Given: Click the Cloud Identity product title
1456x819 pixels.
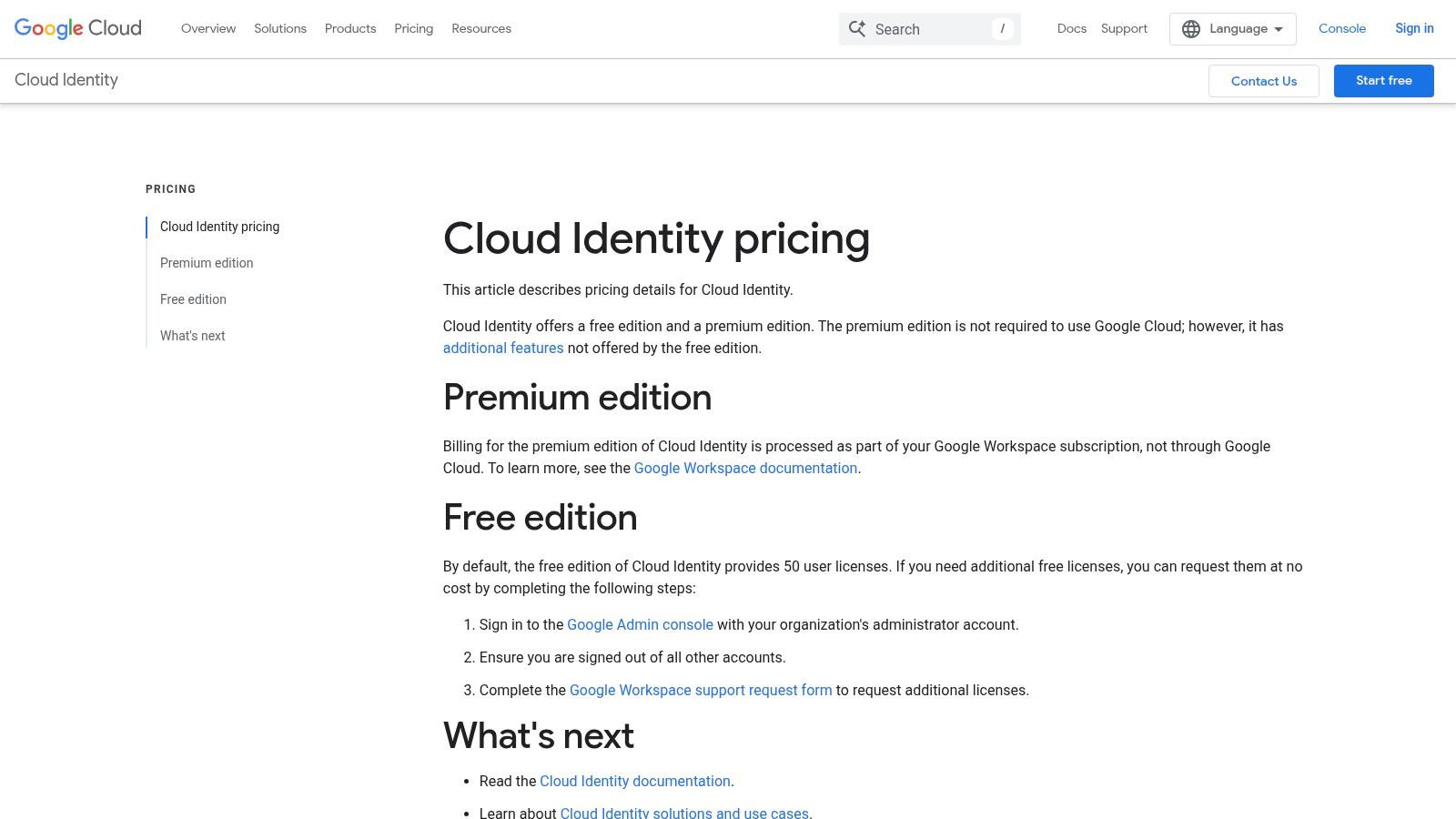Looking at the screenshot, I should click(66, 80).
